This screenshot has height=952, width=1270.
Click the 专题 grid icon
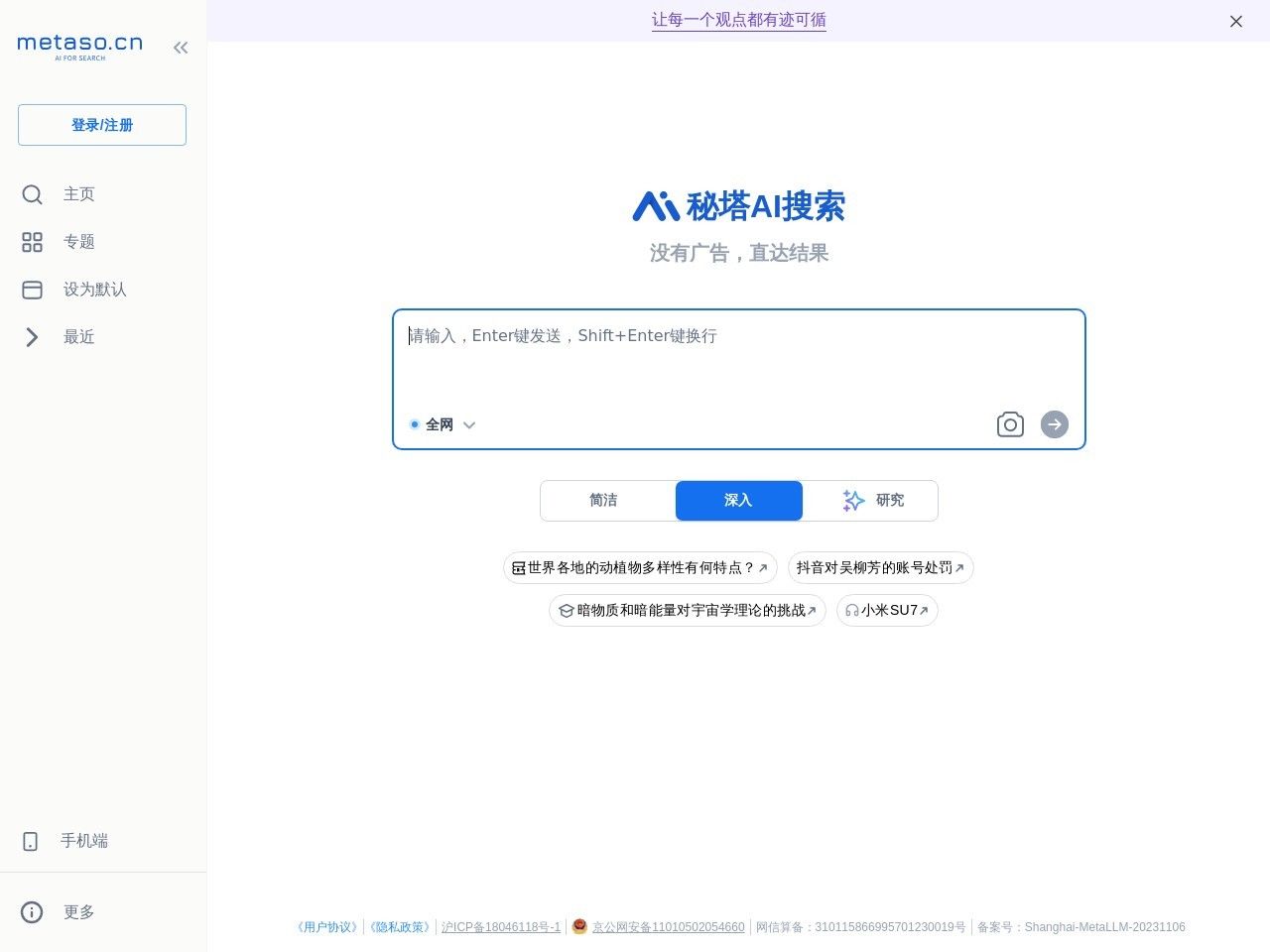click(32, 242)
